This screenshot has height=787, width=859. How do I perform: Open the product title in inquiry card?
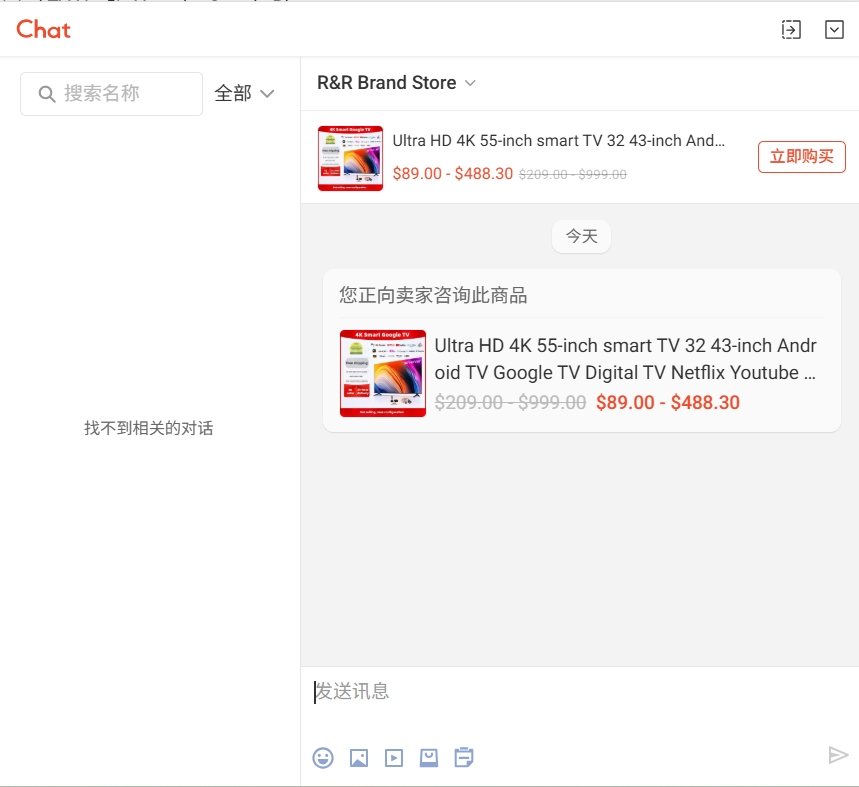coord(625,359)
